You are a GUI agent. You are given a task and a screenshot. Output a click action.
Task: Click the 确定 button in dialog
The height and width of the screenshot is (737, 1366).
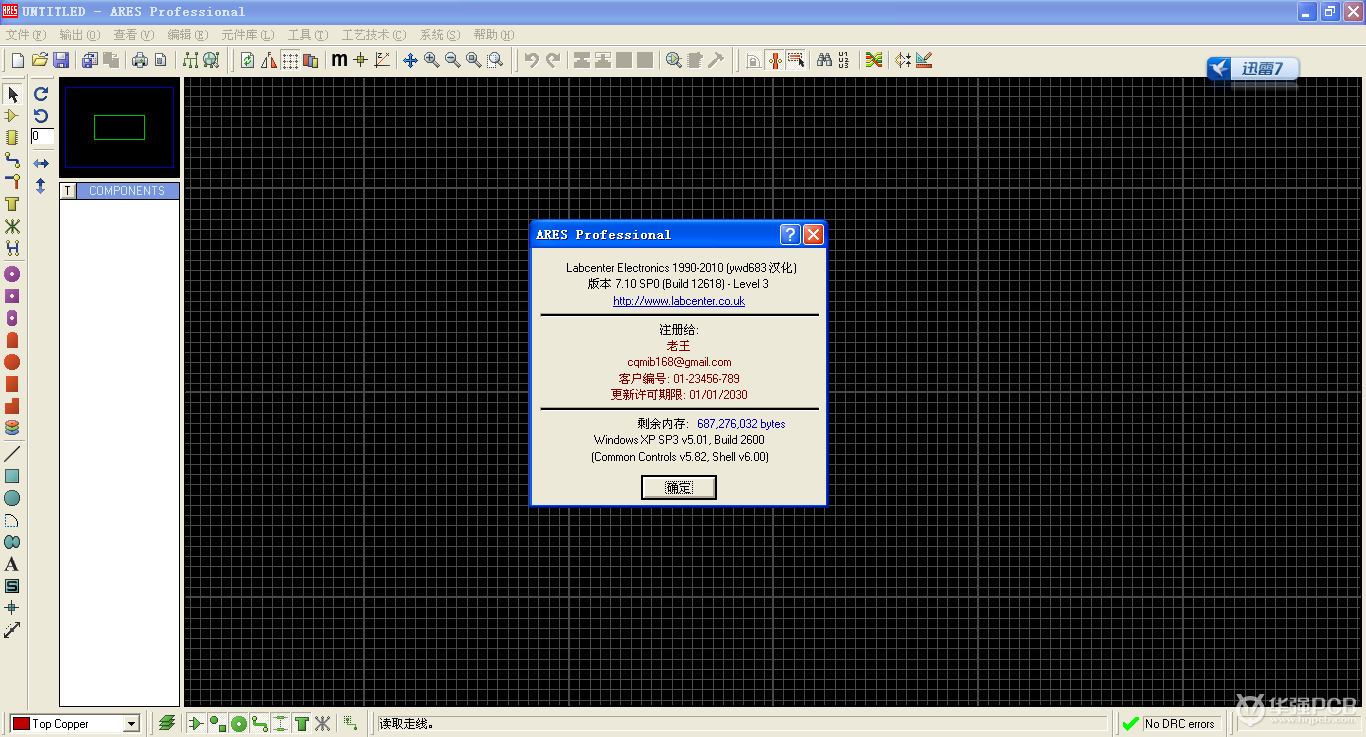678,487
